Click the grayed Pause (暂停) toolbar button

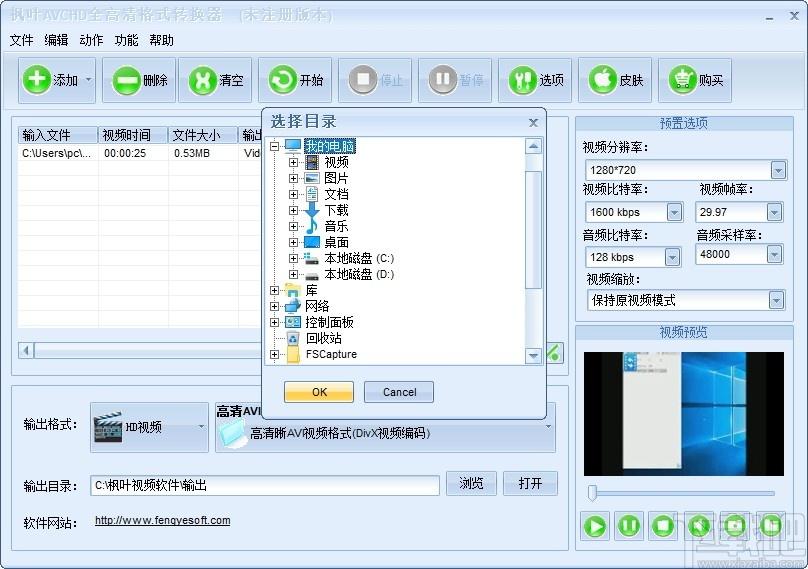456,80
